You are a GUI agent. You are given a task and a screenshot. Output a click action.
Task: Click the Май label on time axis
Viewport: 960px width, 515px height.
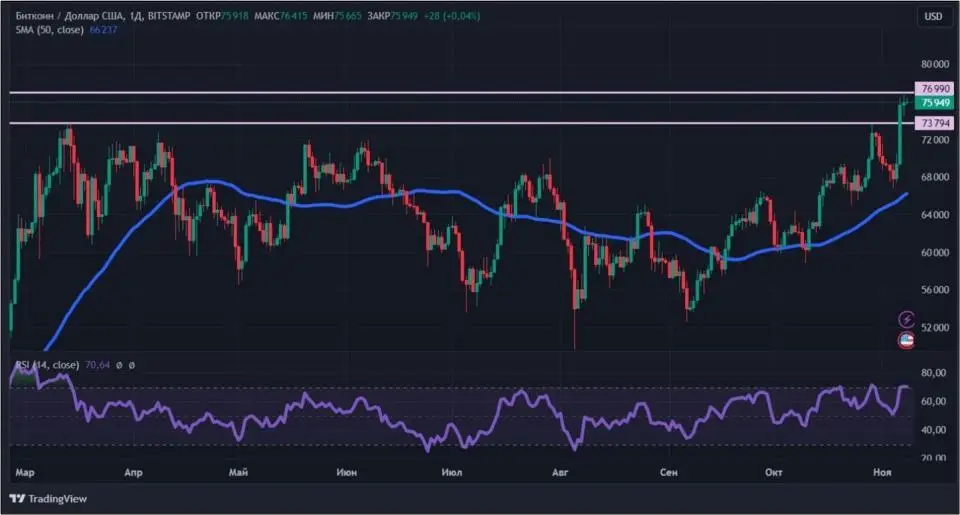pos(238,469)
